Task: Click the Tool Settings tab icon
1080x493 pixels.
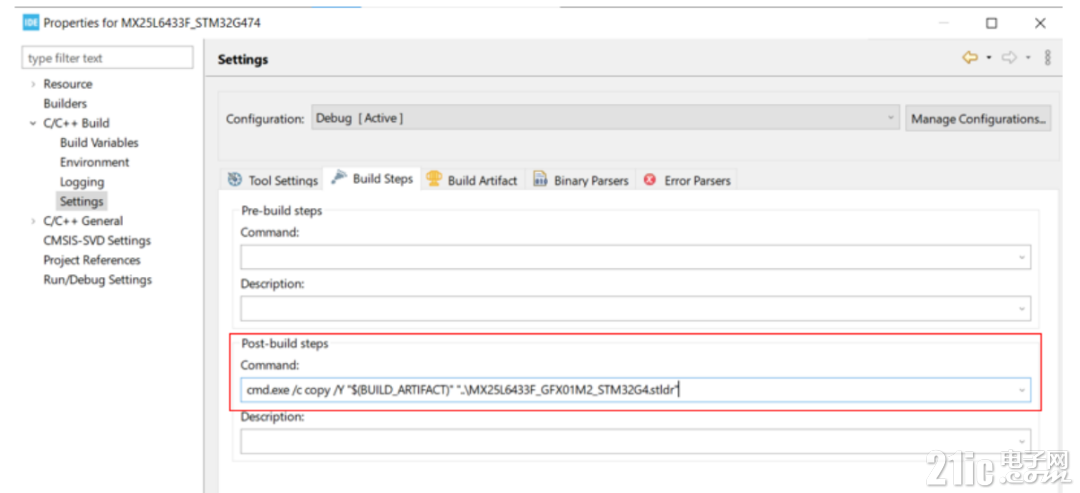Action: (x=235, y=179)
